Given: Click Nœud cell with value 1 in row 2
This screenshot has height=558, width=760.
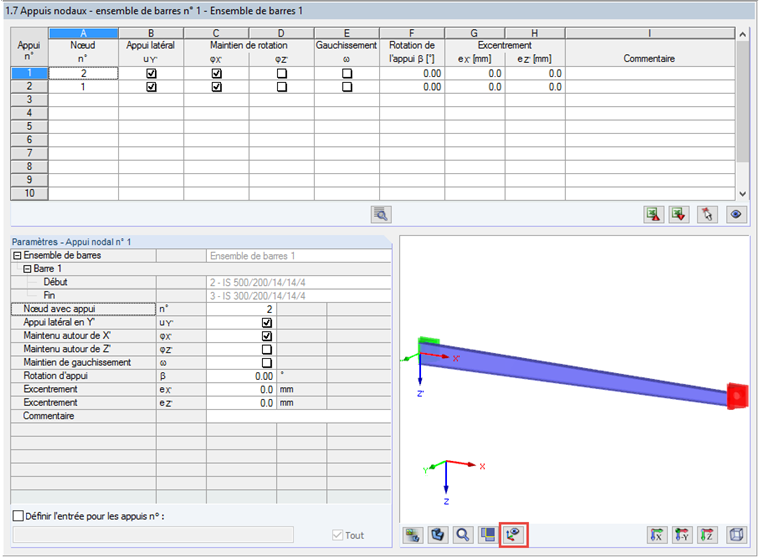Looking at the screenshot, I should 83,87.
